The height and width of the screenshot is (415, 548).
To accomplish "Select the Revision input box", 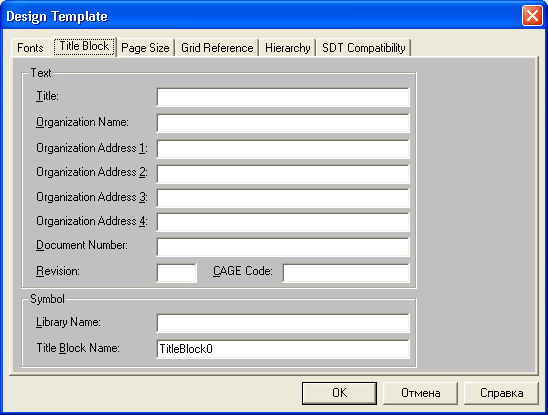I will [x=176, y=273].
